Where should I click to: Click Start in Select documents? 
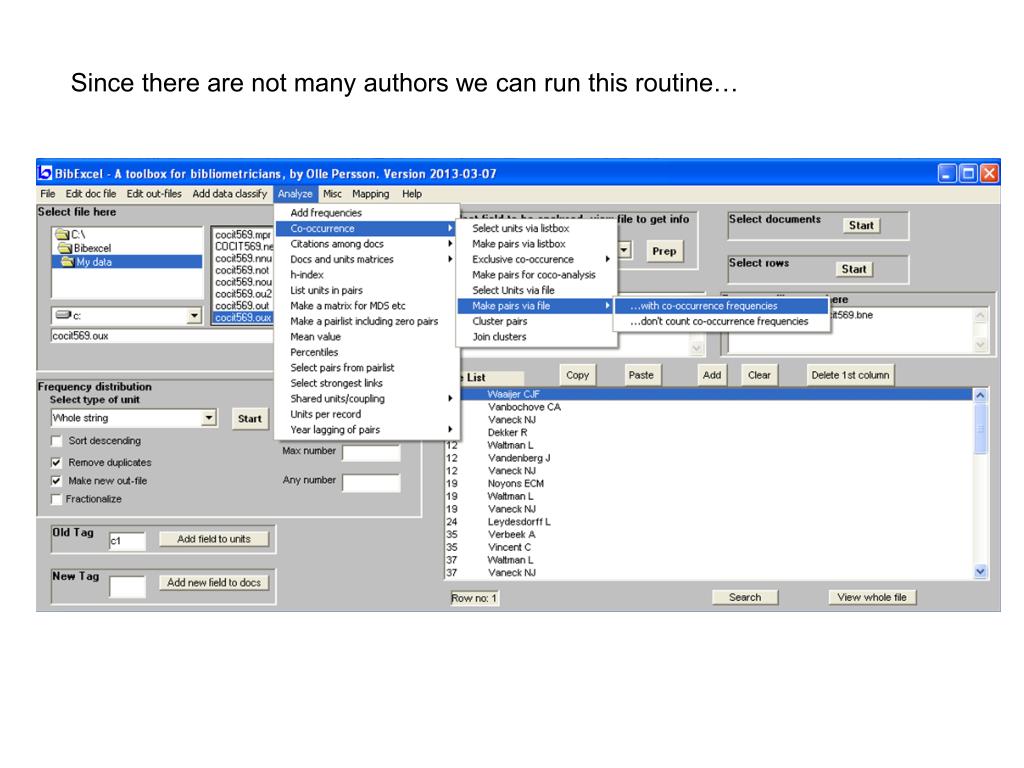(861, 225)
